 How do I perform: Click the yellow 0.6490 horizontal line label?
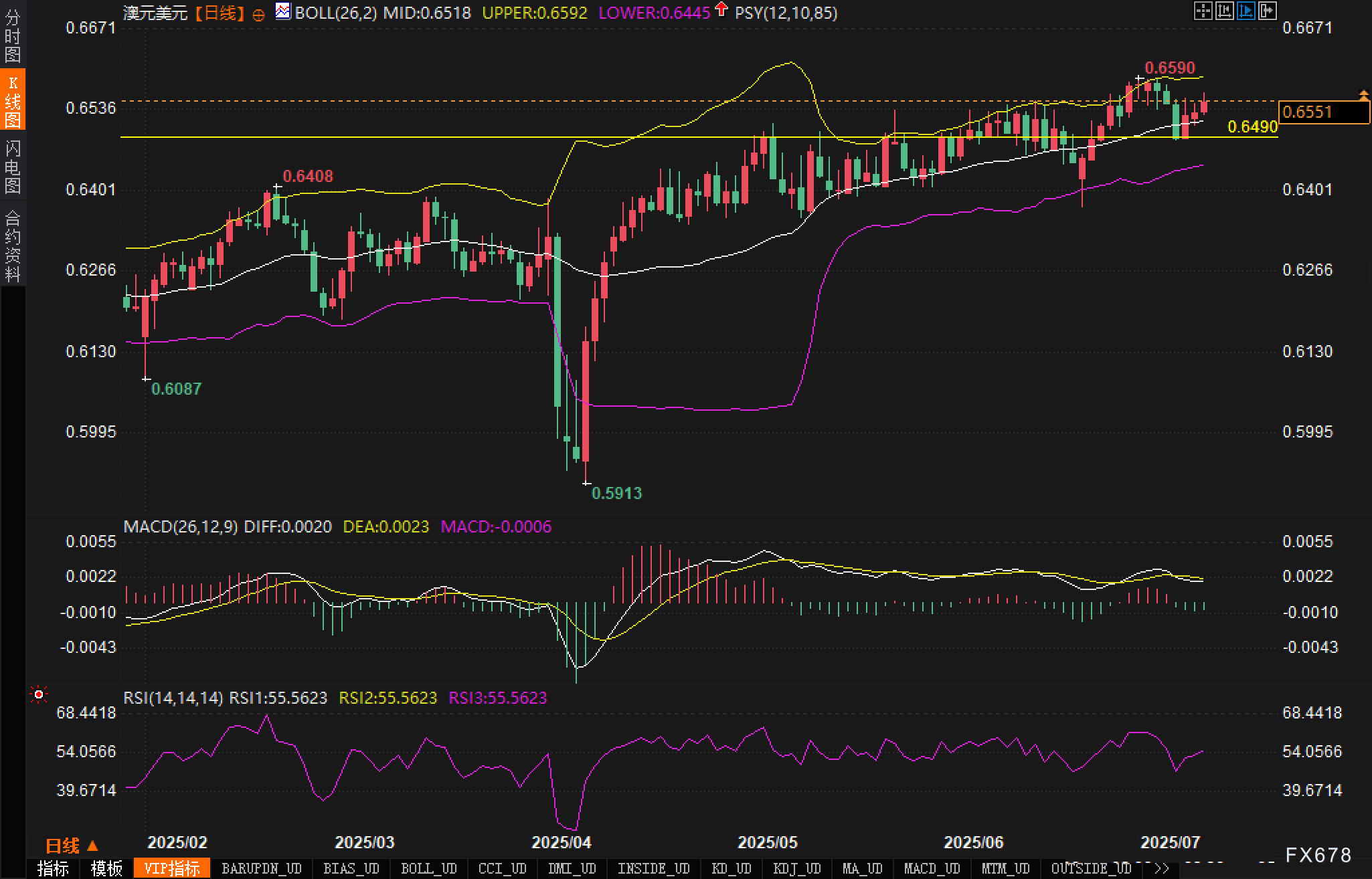[x=1252, y=126]
